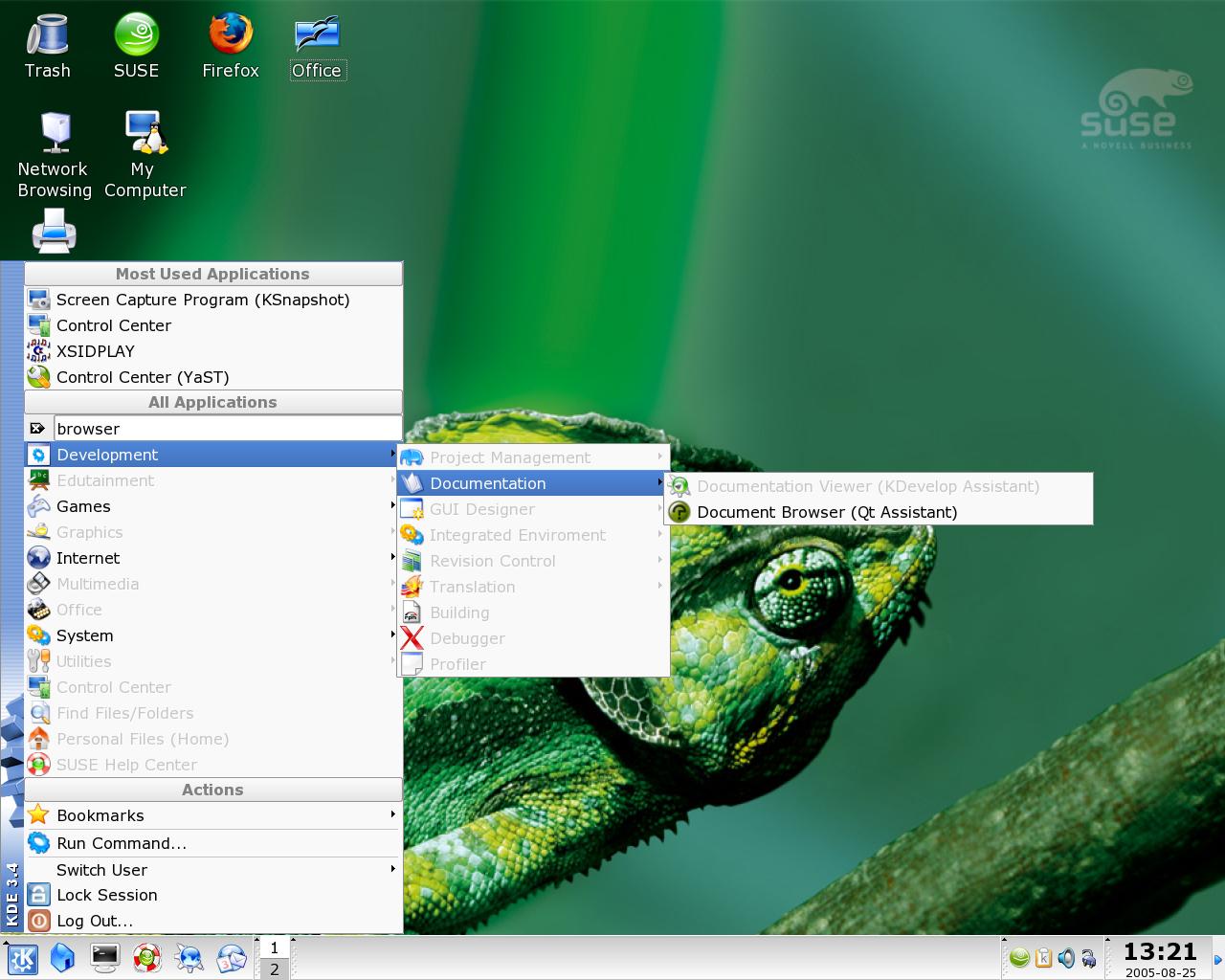
Task: Click the menu search field containing browser
Action: [x=228, y=429]
